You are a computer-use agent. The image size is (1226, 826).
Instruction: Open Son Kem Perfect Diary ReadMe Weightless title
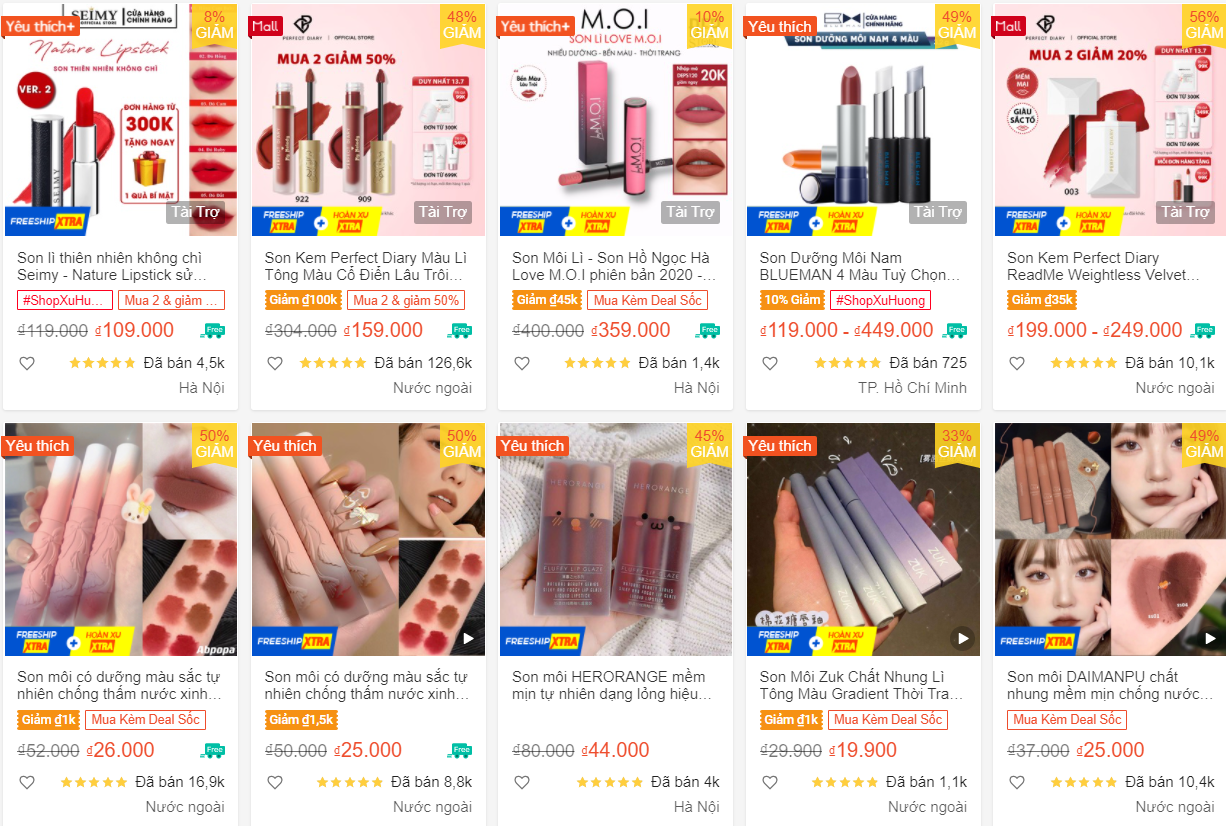point(1103,266)
